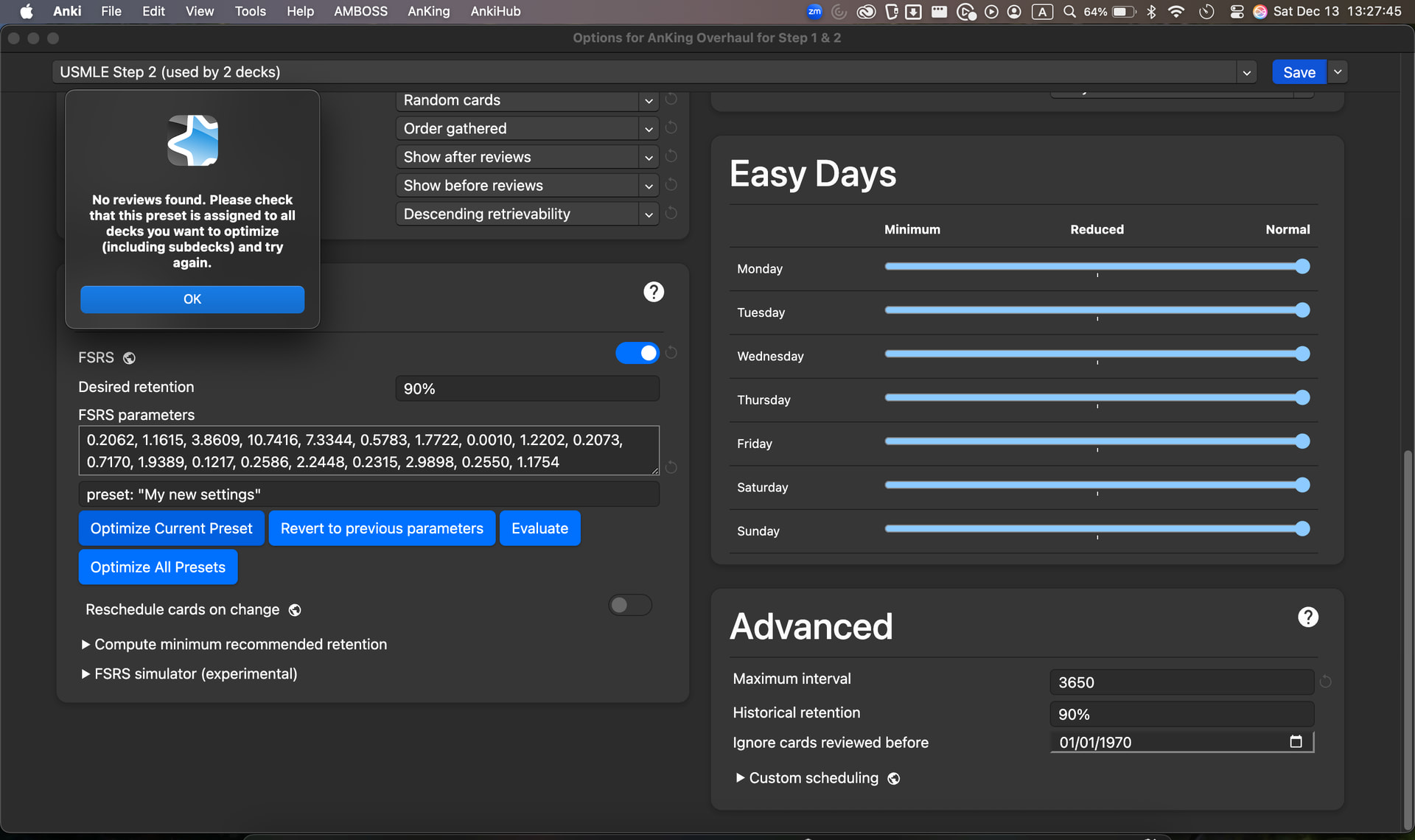This screenshot has width=1415, height=840.
Task: Click the globe icon next to FSRS label
Action: point(129,358)
